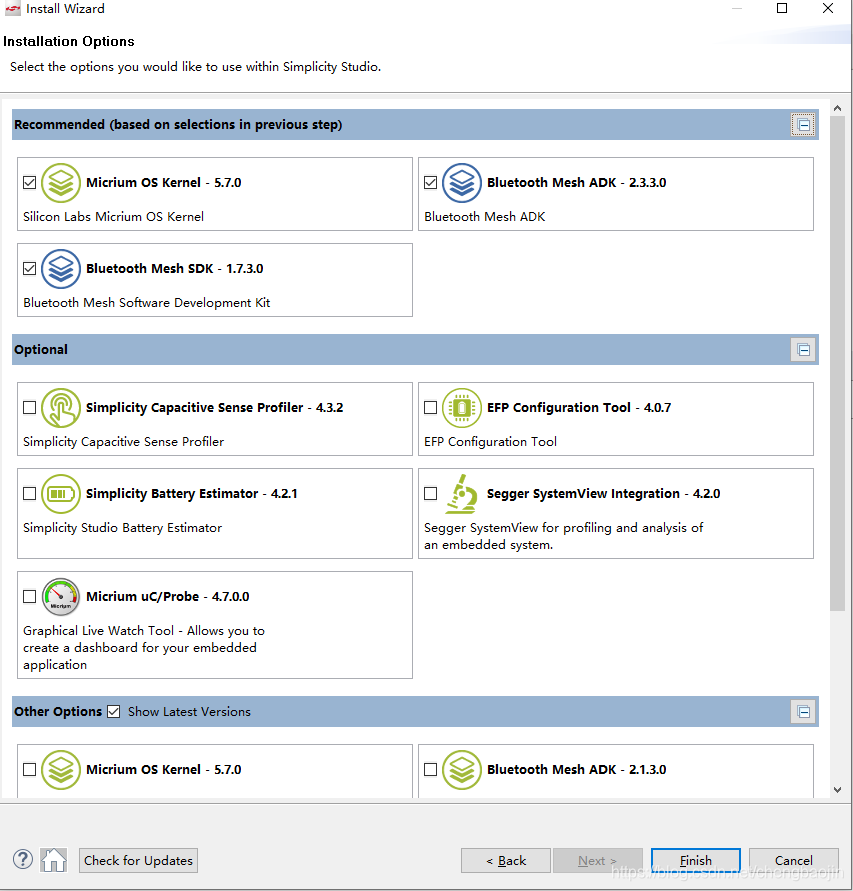853x891 pixels.
Task: Click the Bluetooth Mesh SDK 1.7.3.0 icon
Action: (61, 269)
